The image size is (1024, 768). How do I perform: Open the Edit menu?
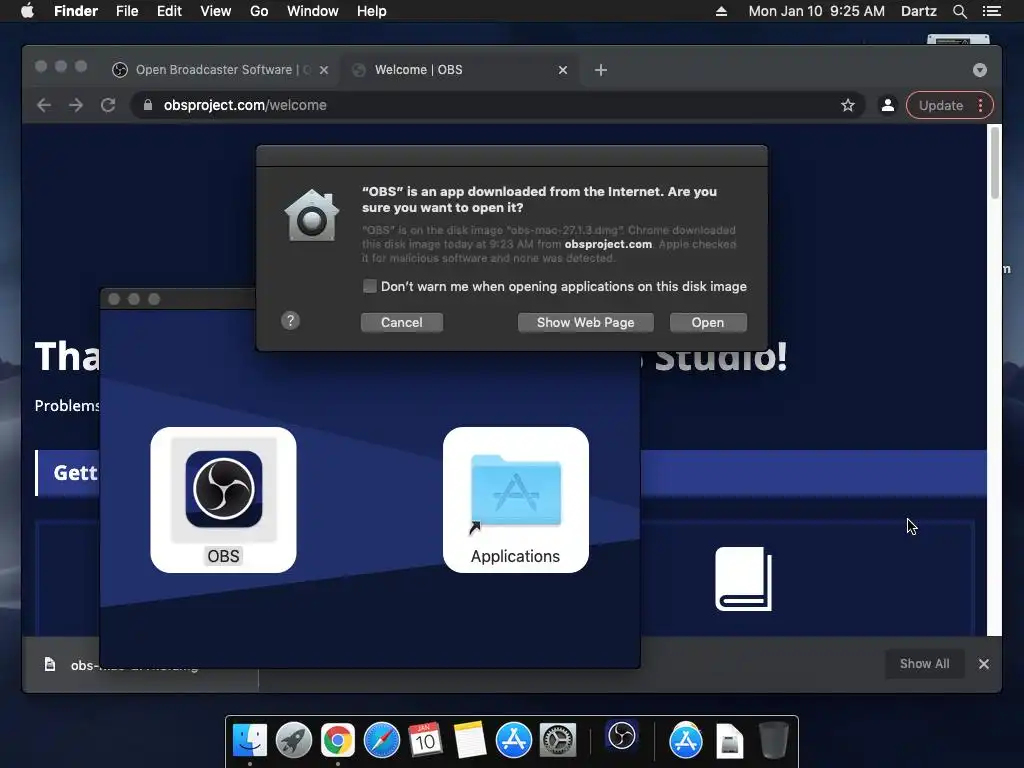click(169, 11)
